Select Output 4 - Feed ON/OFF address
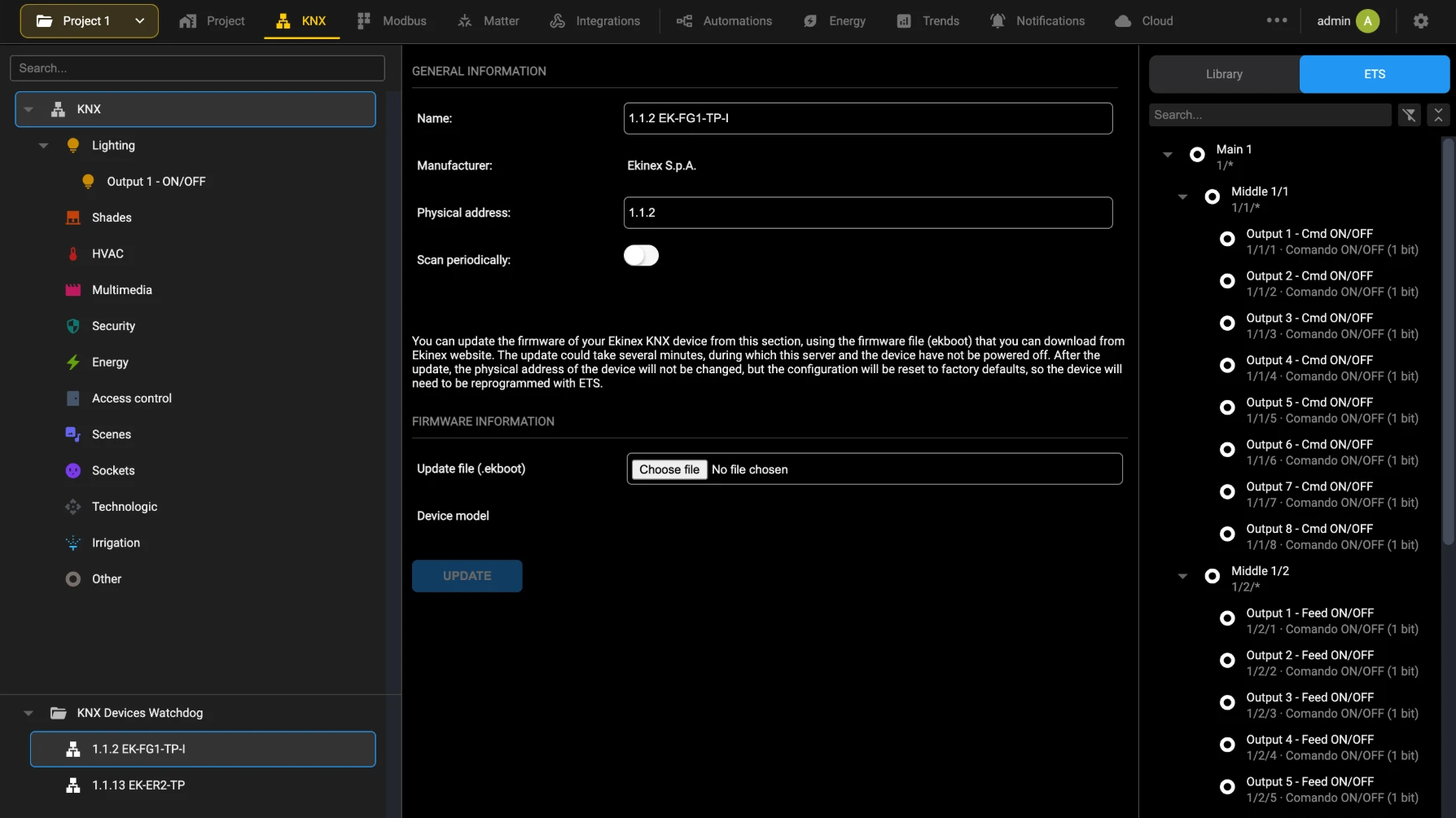The height and width of the screenshot is (818, 1456). coord(1319,747)
